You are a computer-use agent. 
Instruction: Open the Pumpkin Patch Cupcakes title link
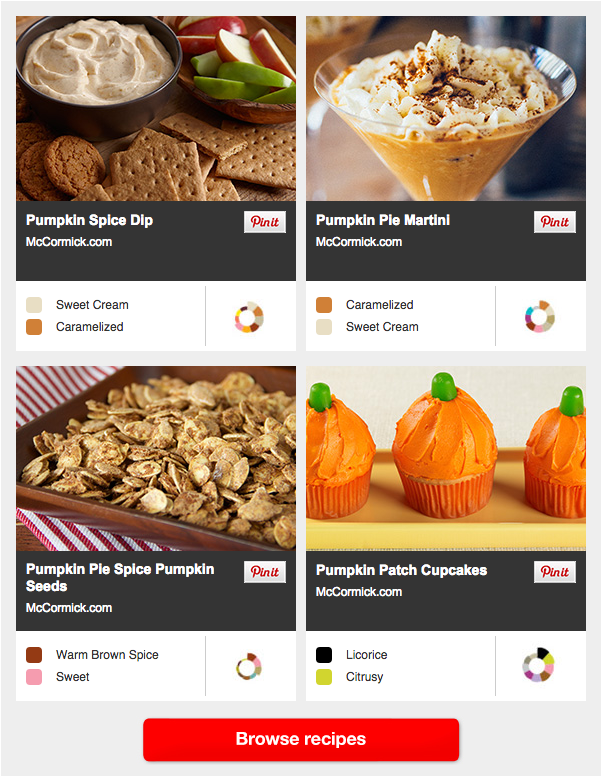401,570
